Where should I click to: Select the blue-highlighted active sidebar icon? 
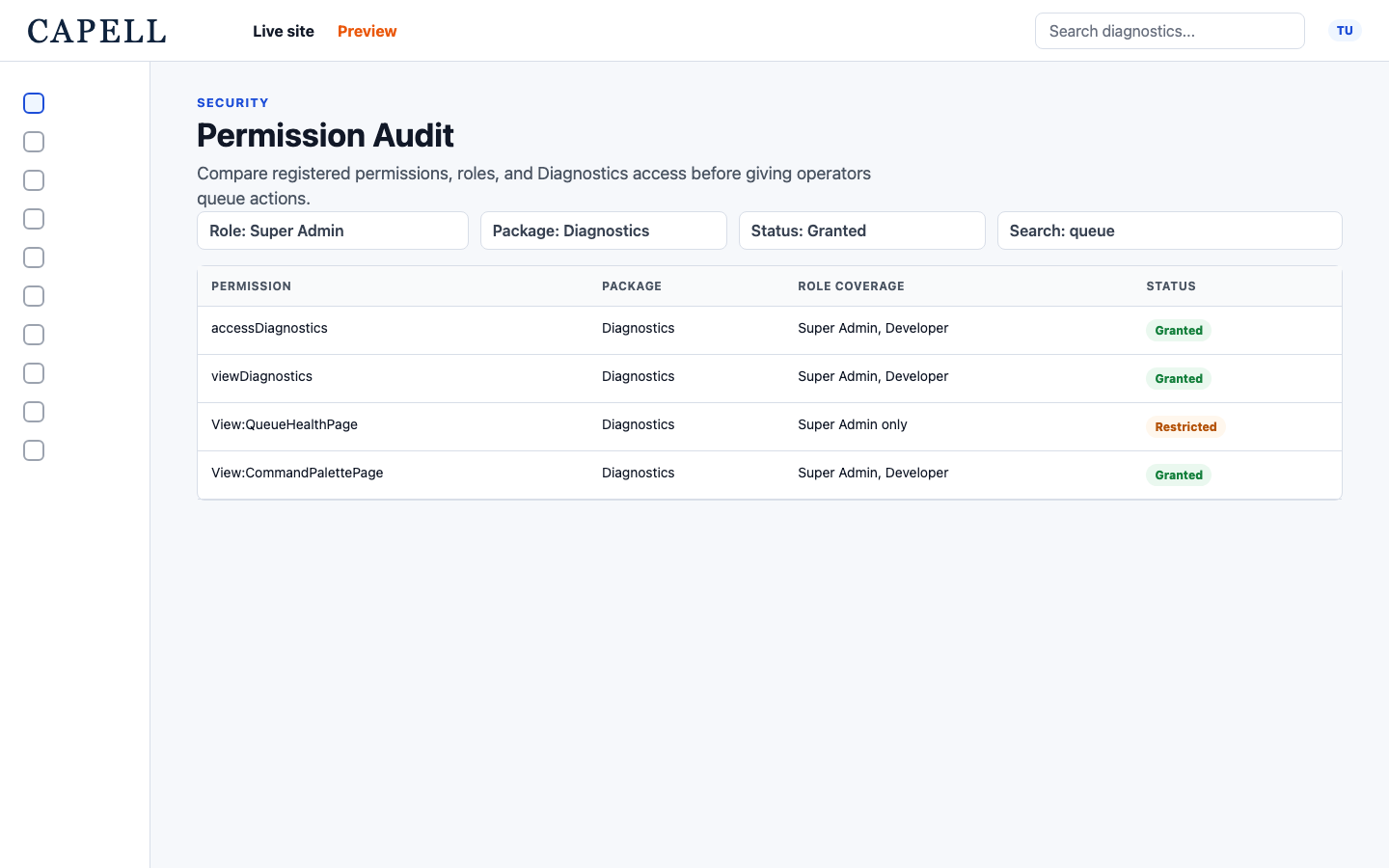coord(34,103)
